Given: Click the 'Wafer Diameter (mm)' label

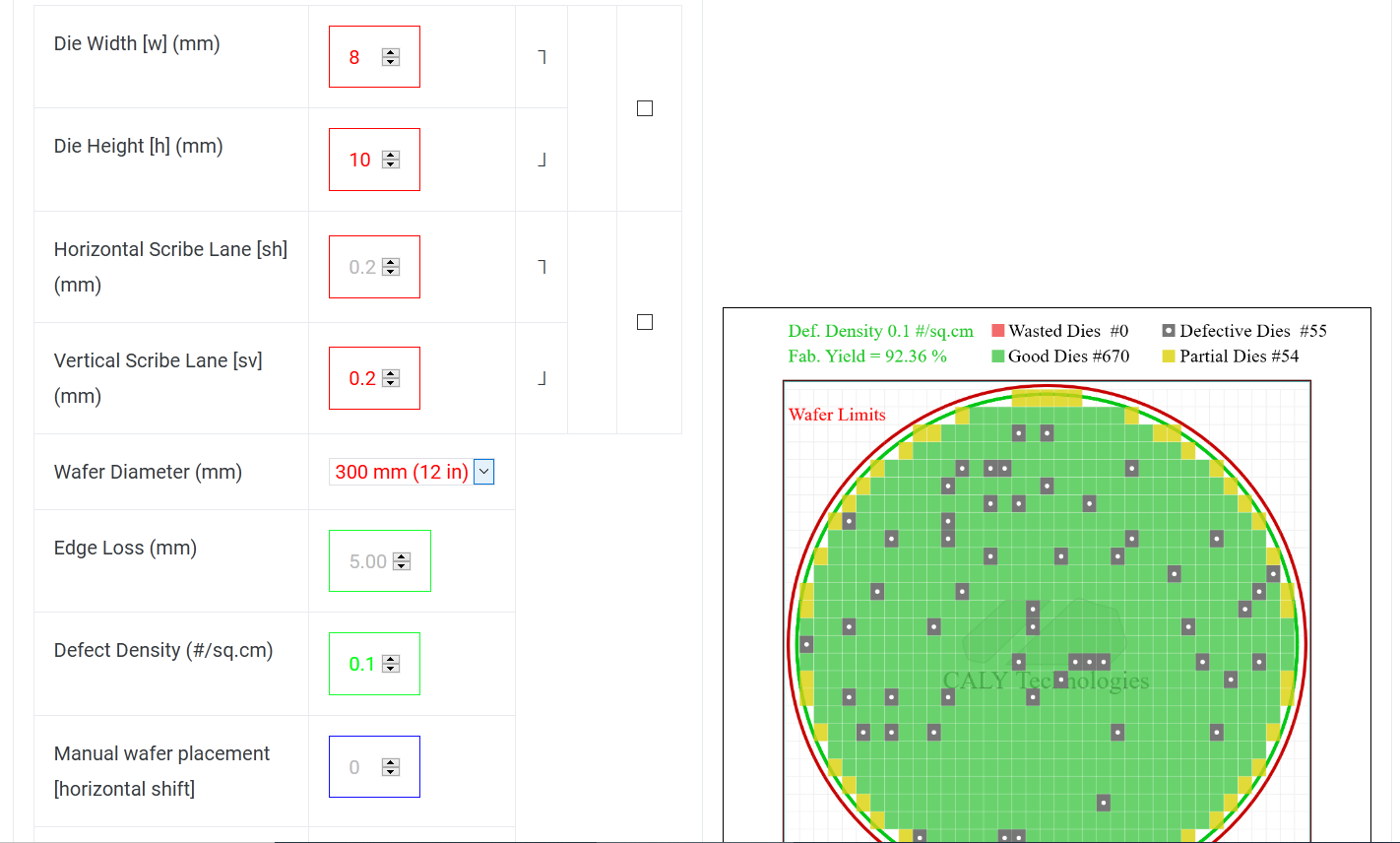Looking at the screenshot, I should [148, 472].
